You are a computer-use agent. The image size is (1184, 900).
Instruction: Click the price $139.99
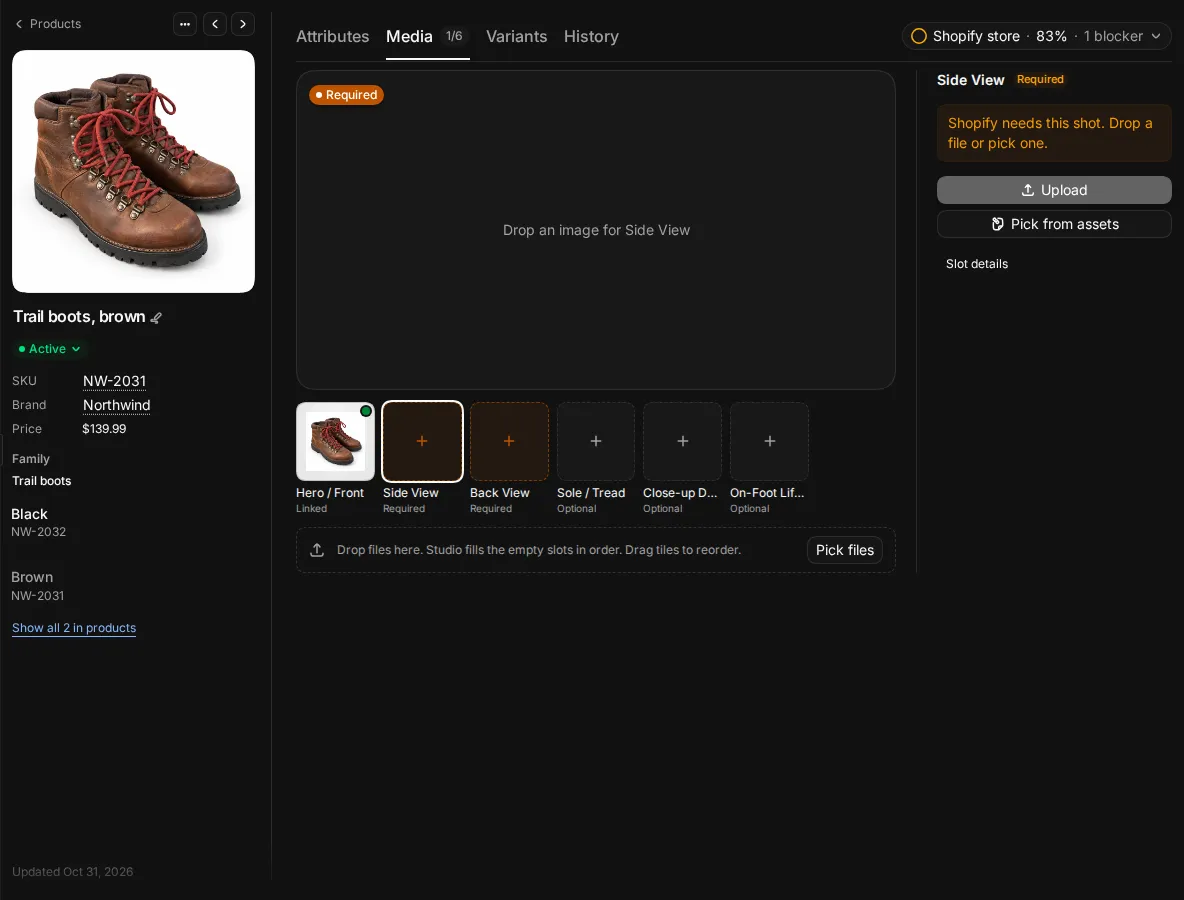104,429
